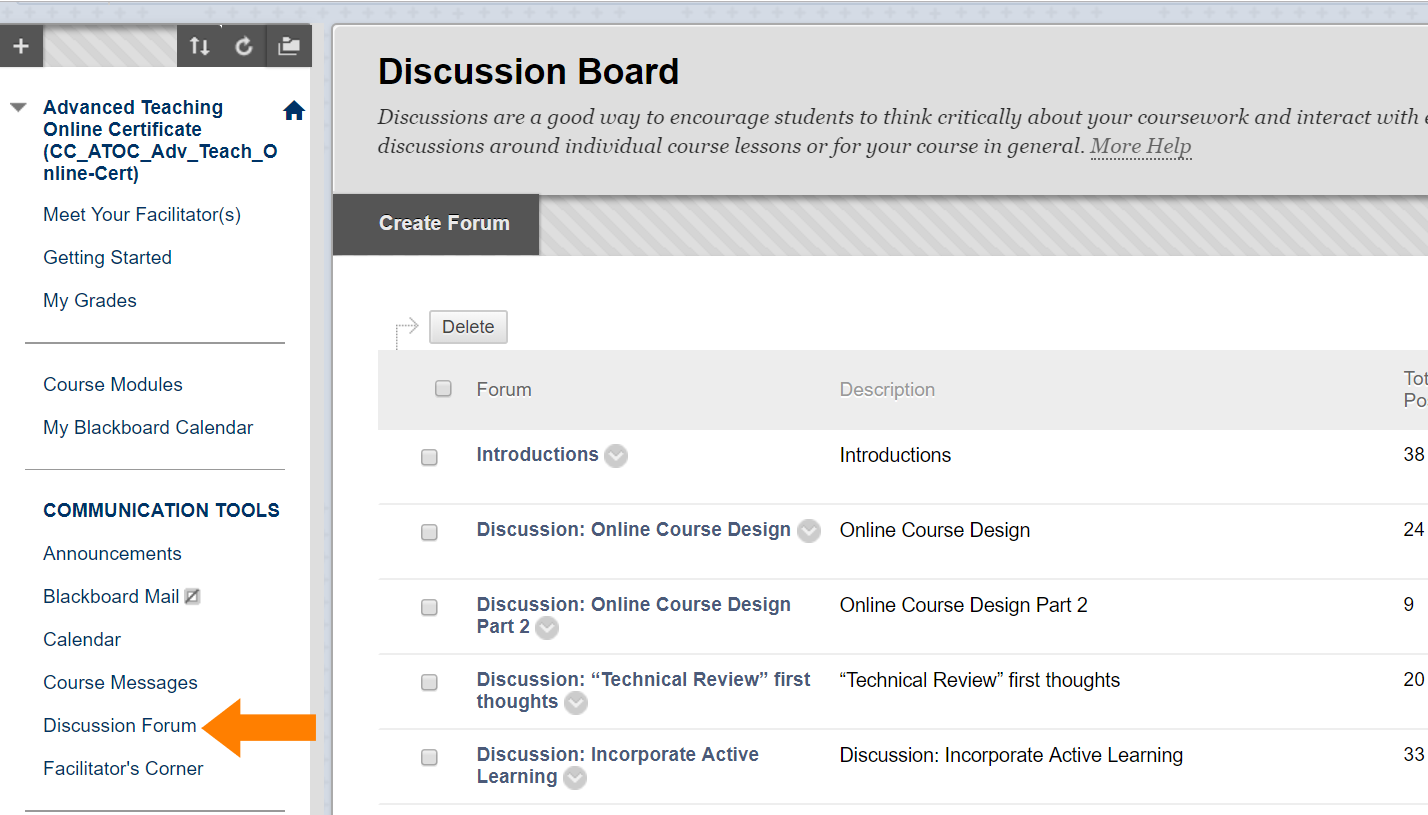Image resolution: width=1428 pixels, height=815 pixels.
Task: Open Discussion: Online Course Design Part 2
Action: (634, 615)
